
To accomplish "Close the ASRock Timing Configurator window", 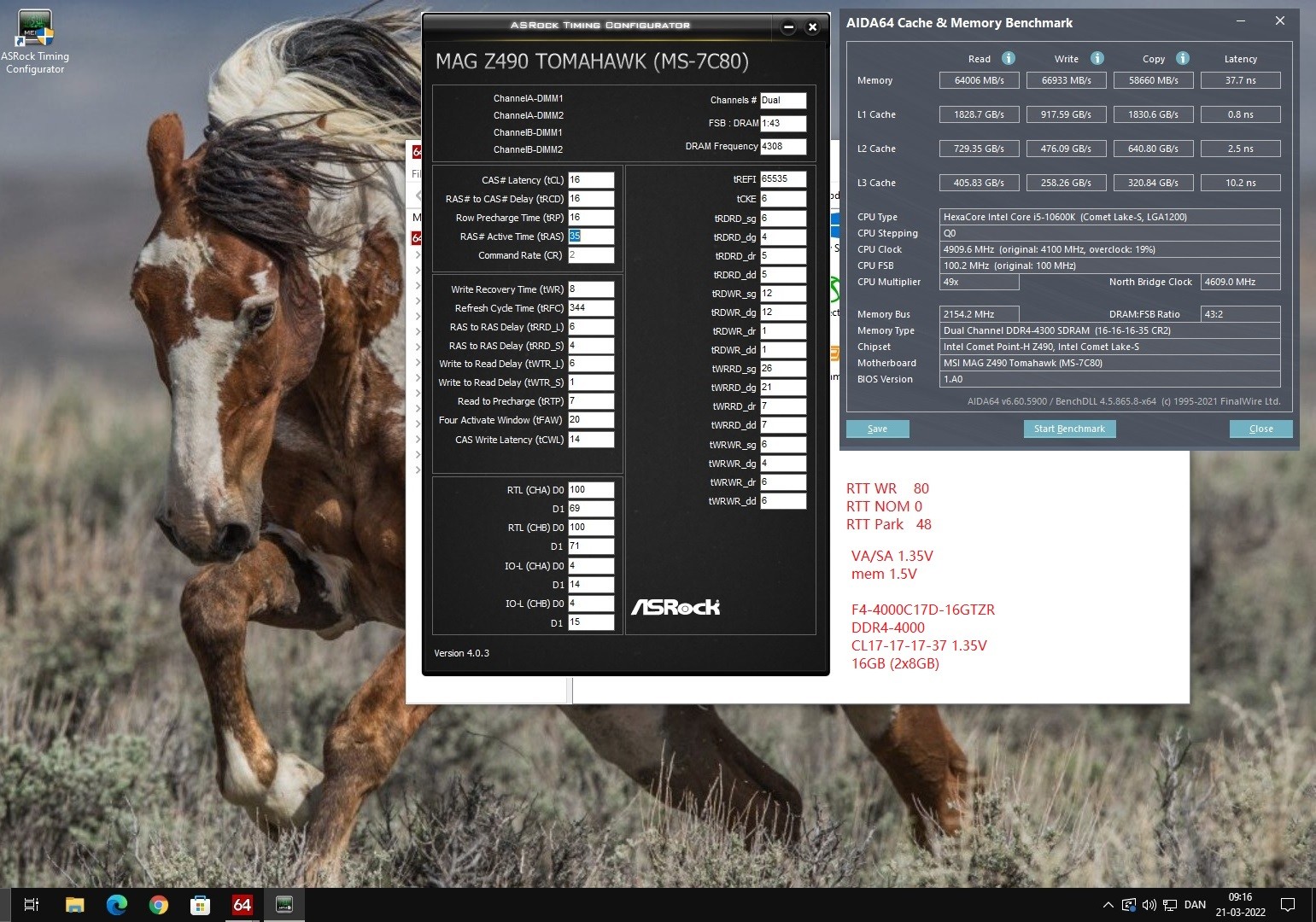I will point(813,27).
